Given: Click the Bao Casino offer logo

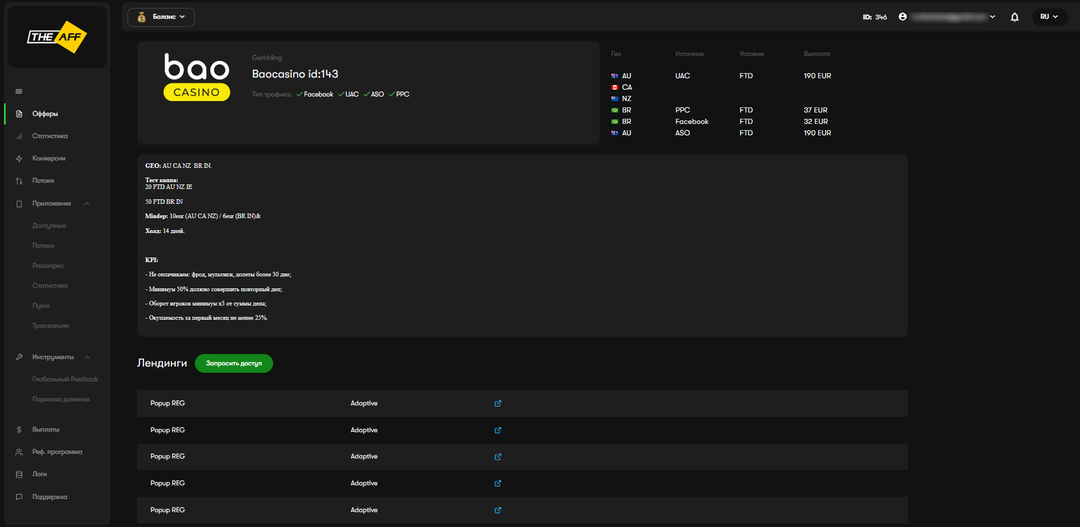Looking at the screenshot, I should tap(197, 77).
